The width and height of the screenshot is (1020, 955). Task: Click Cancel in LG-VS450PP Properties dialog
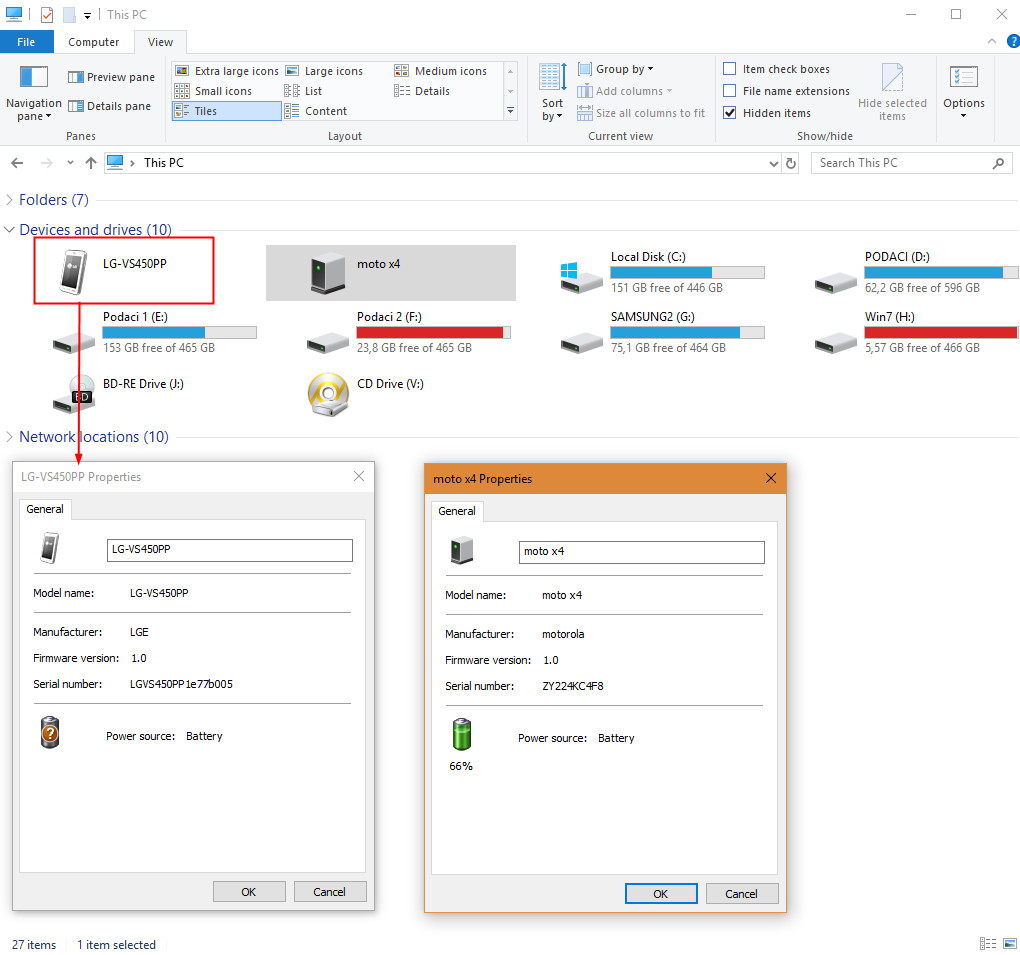coord(329,891)
